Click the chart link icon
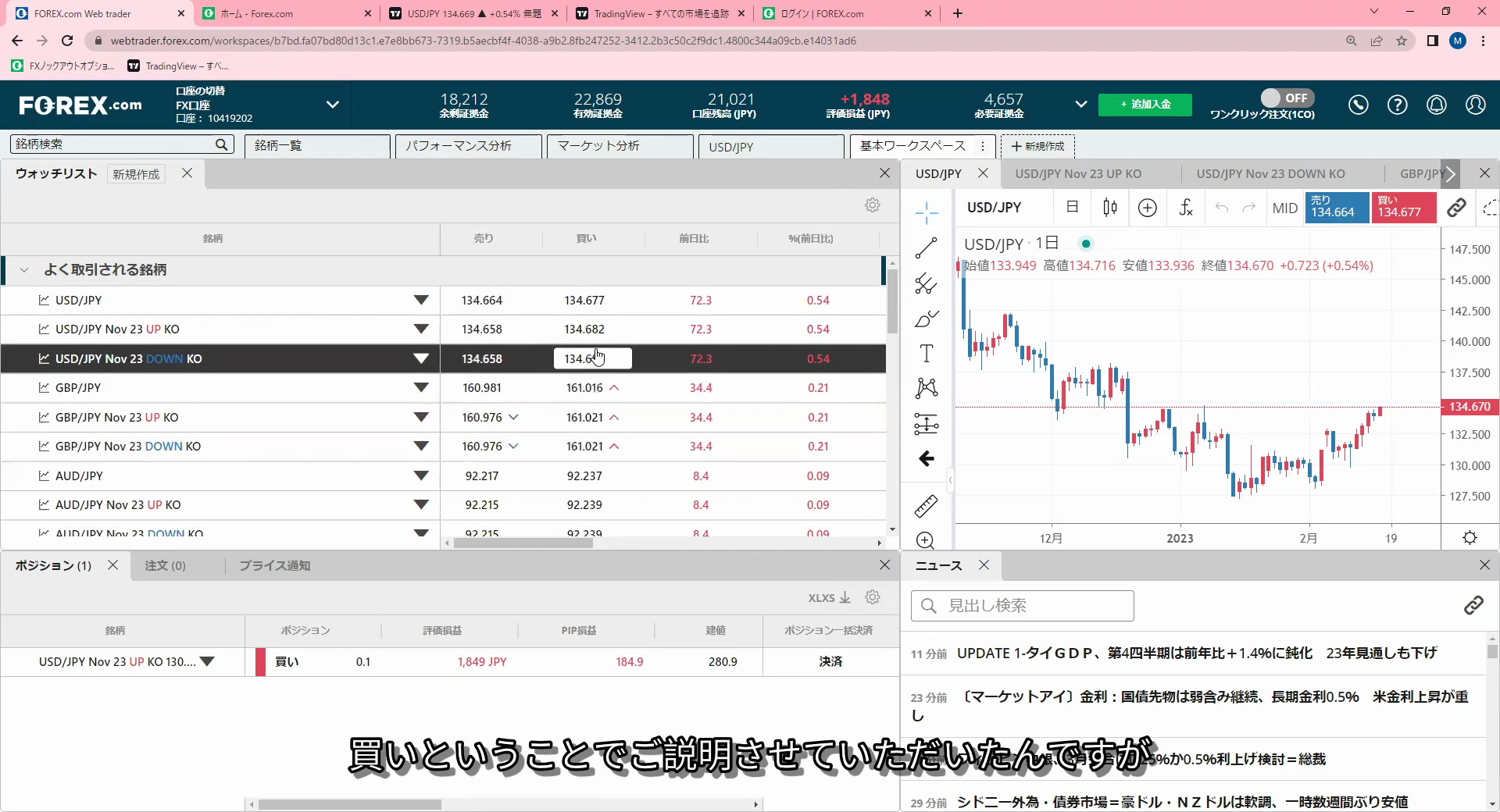1500x812 pixels. [1456, 208]
